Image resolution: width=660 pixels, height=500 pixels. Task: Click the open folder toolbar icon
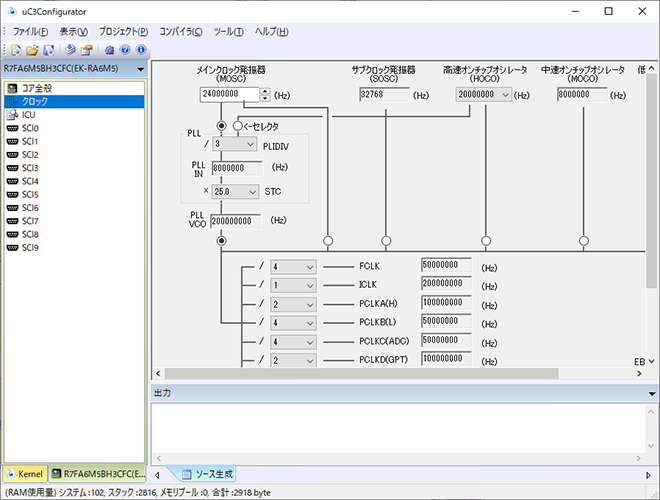click(32, 50)
